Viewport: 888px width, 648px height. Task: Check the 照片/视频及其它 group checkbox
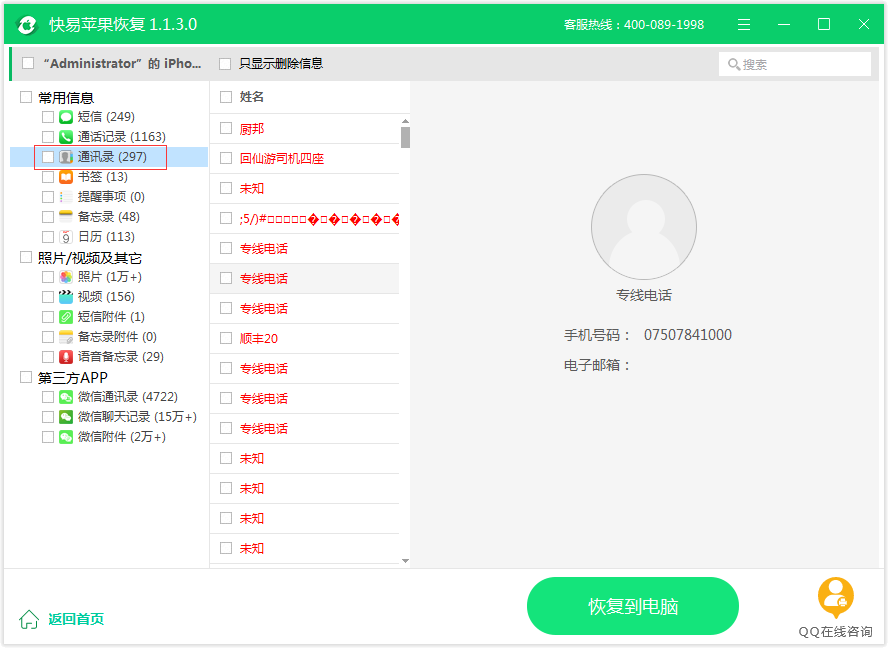(x=26, y=258)
